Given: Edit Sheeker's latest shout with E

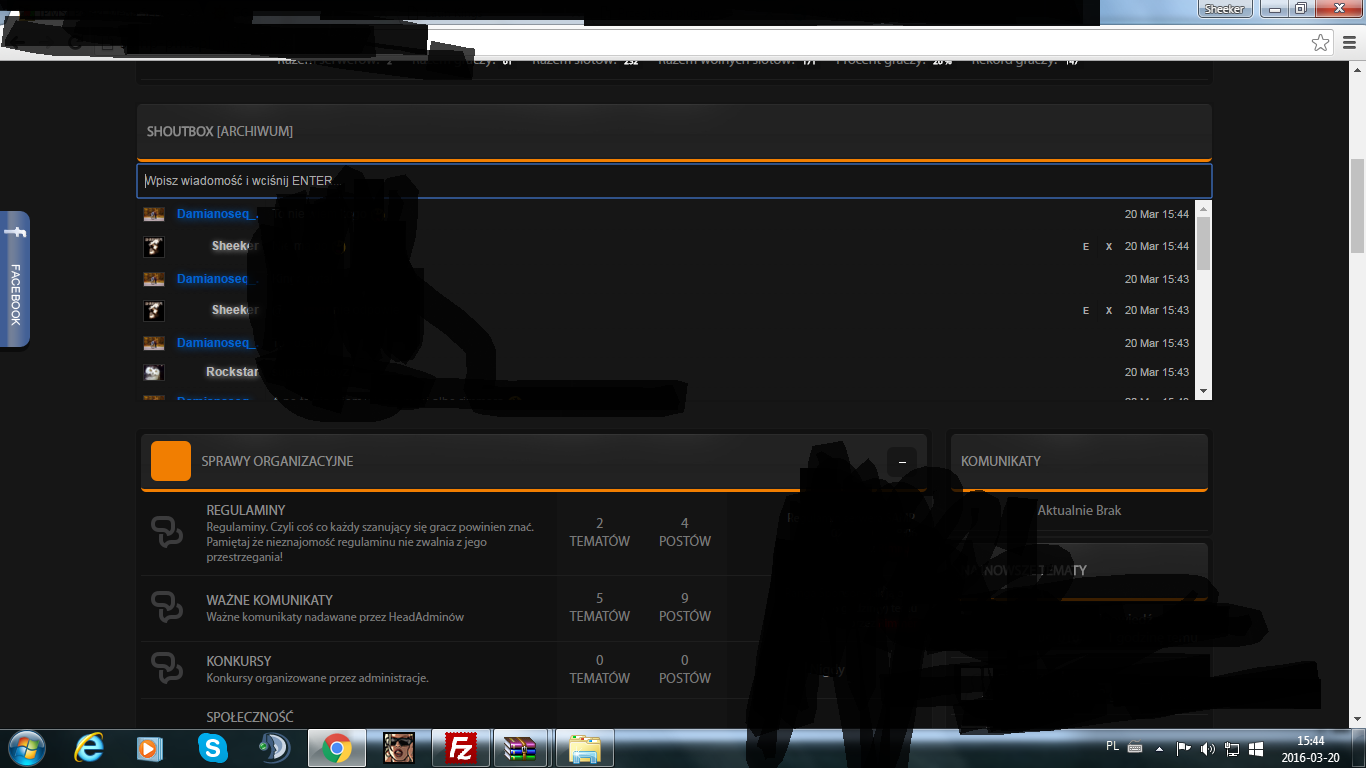Looking at the screenshot, I should [1086, 246].
